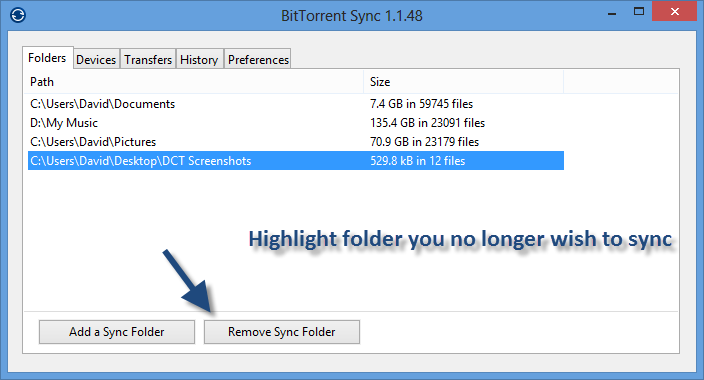Viewport: 704px width, 380px height.
Task: Sort folders by the Path column header
Action: (194, 82)
